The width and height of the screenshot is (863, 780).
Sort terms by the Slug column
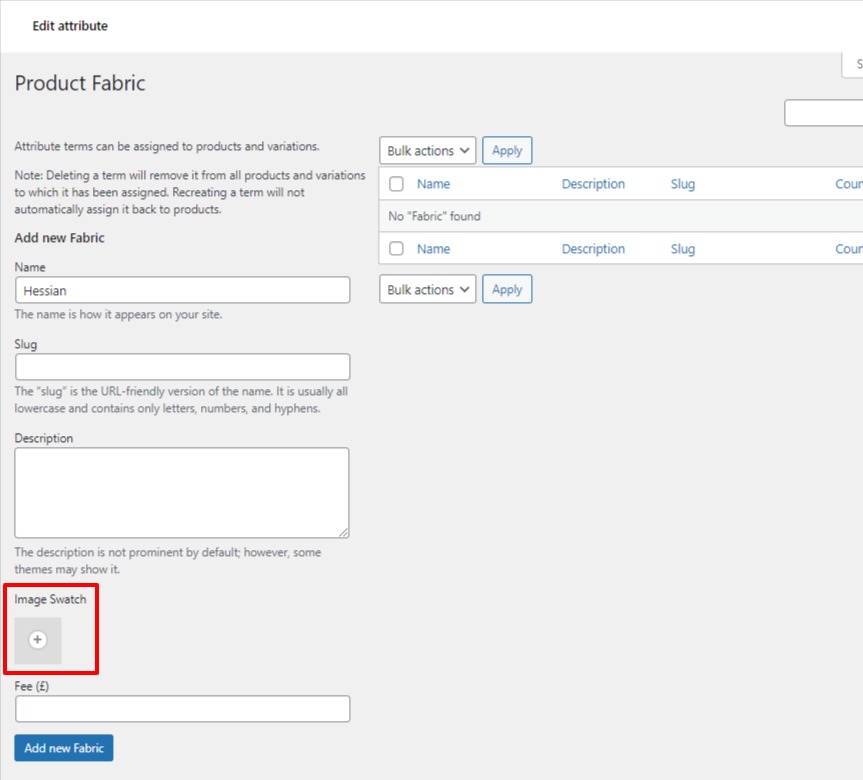point(682,184)
